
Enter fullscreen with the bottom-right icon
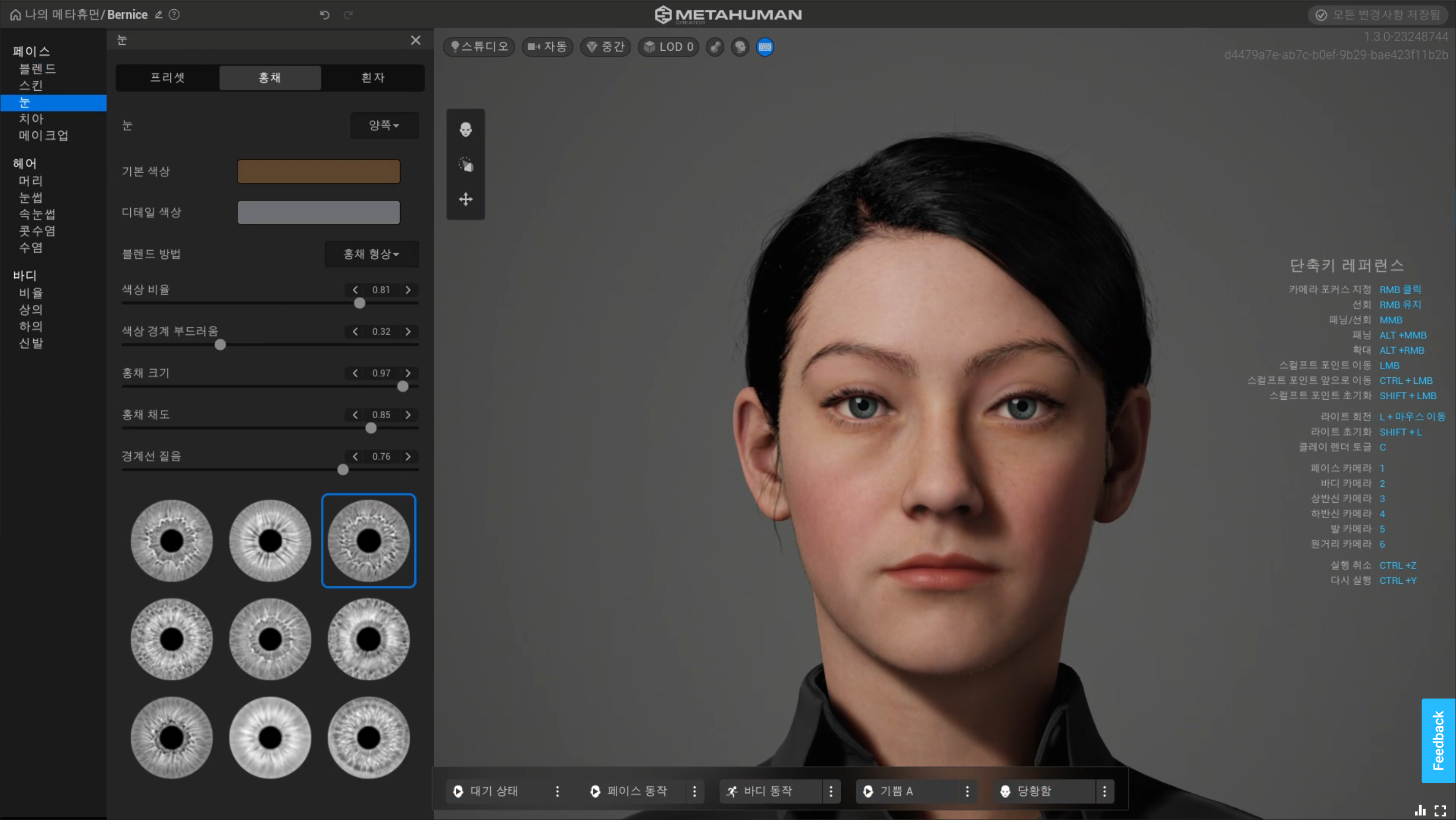[1440, 811]
